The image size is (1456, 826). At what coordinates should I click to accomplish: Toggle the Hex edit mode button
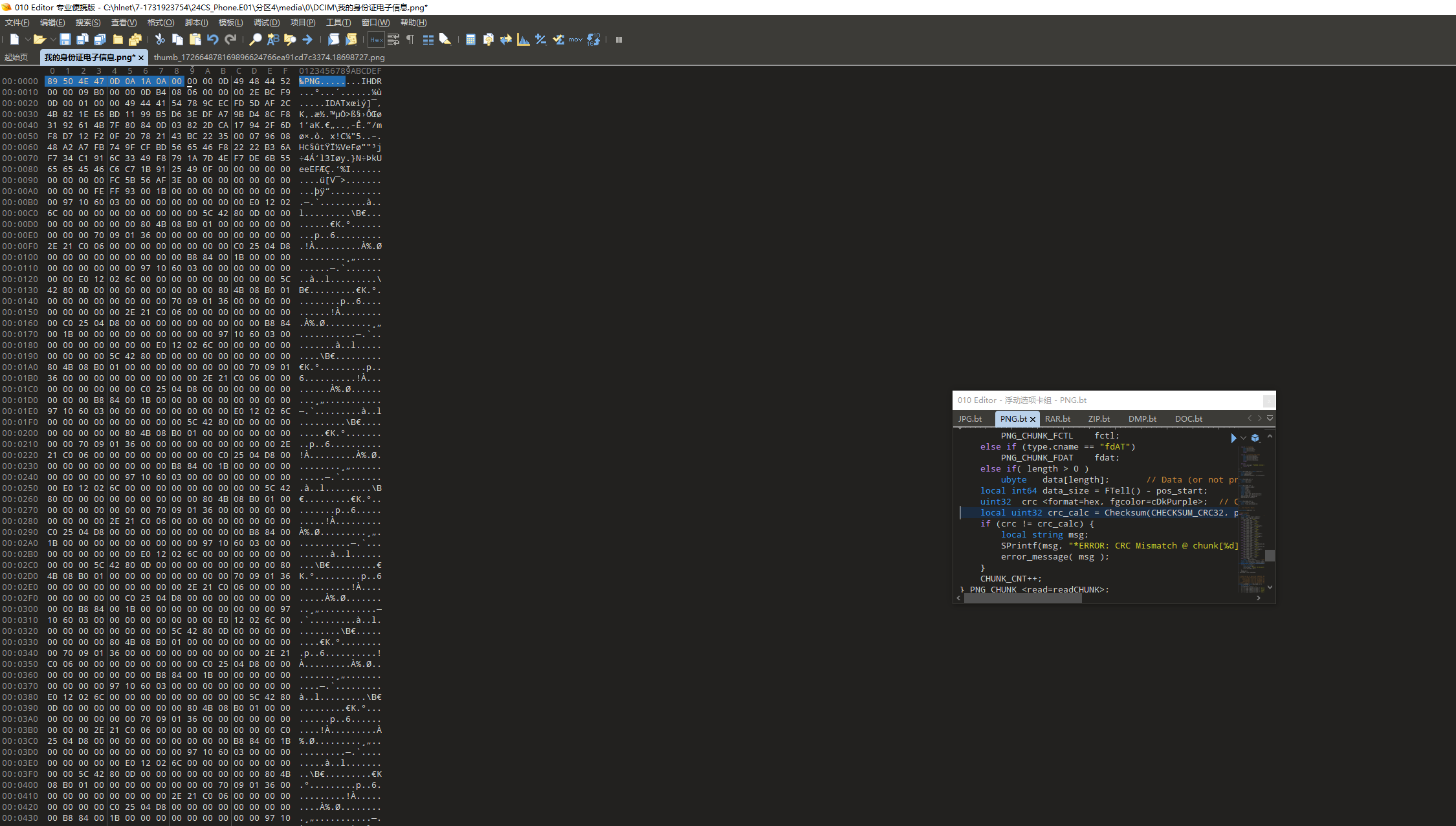click(376, 39)
